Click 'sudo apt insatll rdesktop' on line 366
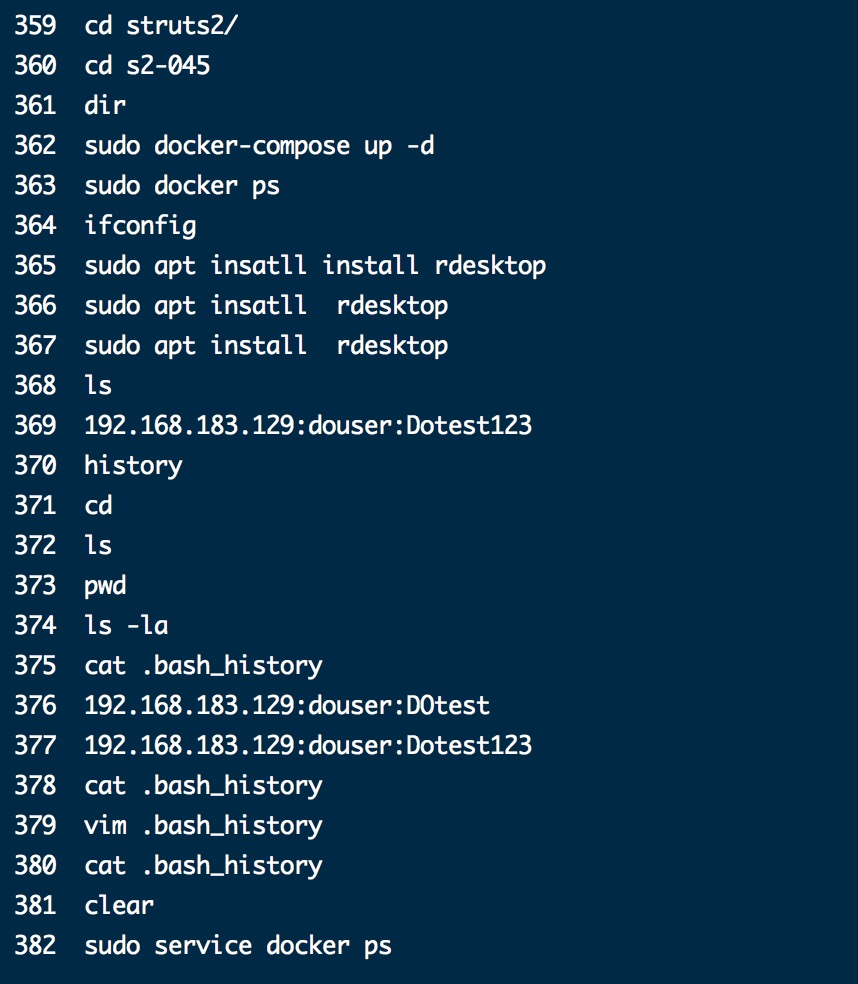 [266, 306]
